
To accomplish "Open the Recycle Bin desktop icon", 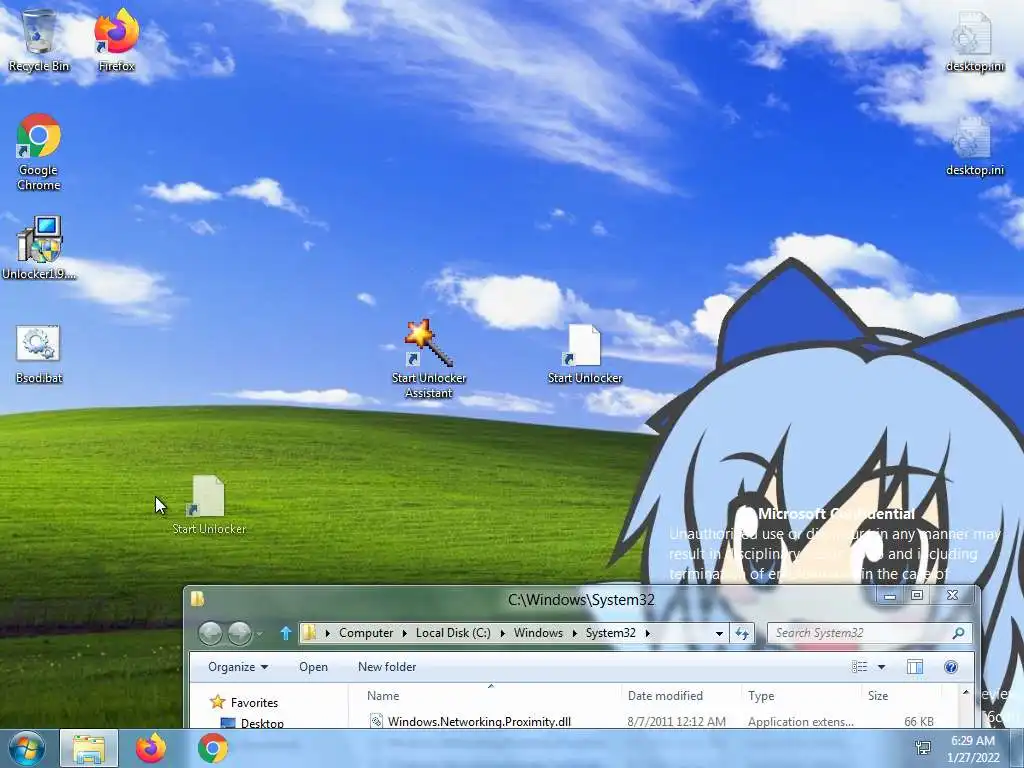I will (x=39, y=40).
